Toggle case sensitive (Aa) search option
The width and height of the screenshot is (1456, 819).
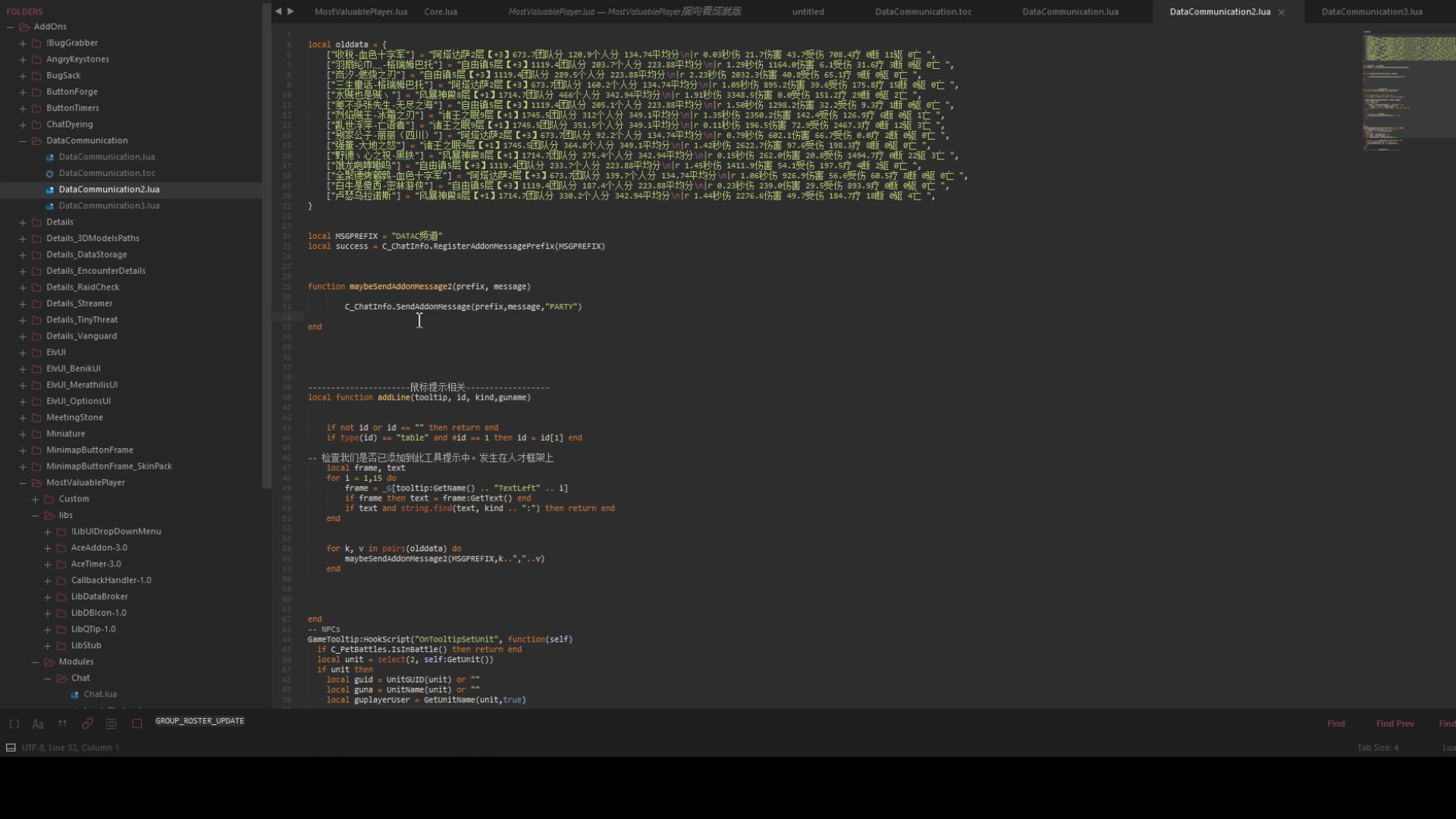(38, 723)
